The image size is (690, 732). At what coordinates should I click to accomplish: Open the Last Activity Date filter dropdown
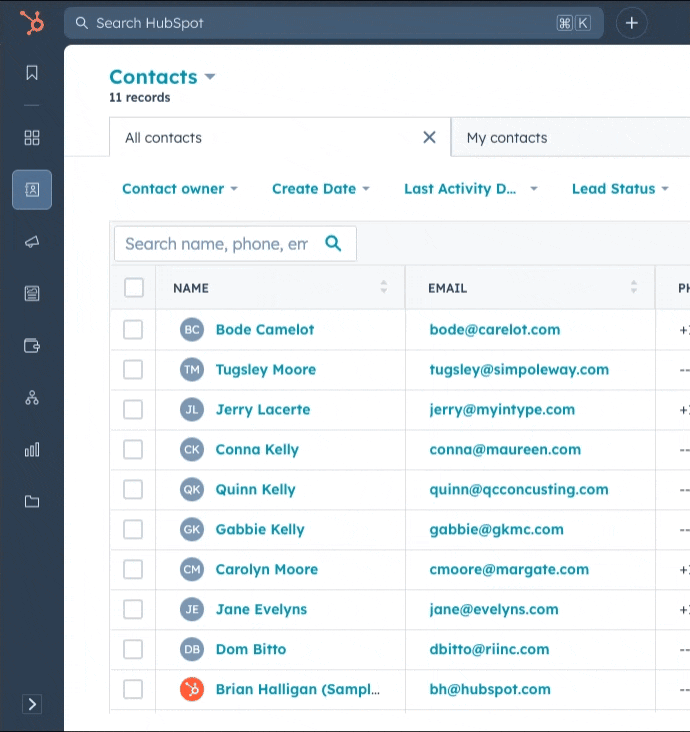click(471, 189)
